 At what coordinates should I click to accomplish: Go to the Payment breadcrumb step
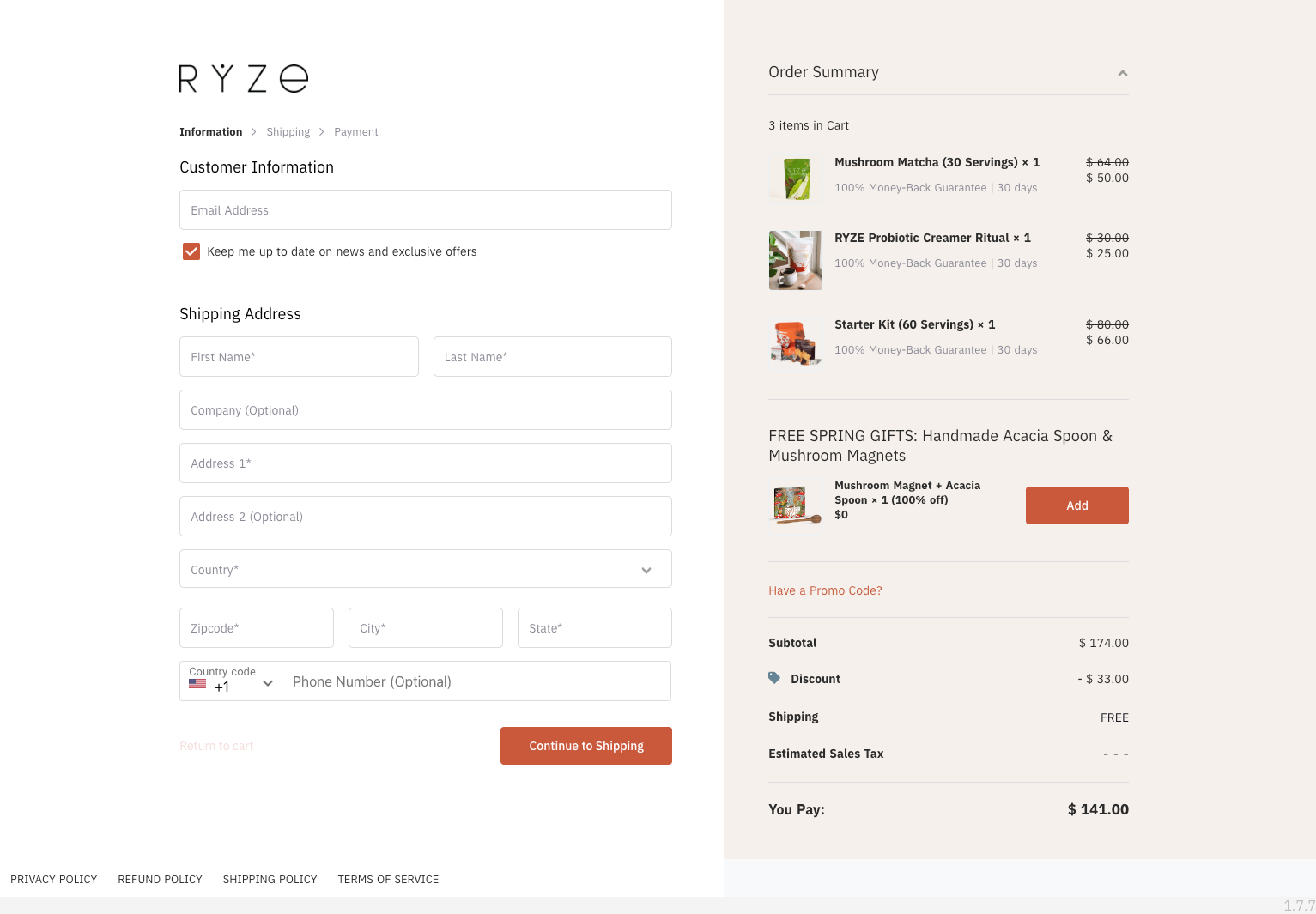pos(356,131)
